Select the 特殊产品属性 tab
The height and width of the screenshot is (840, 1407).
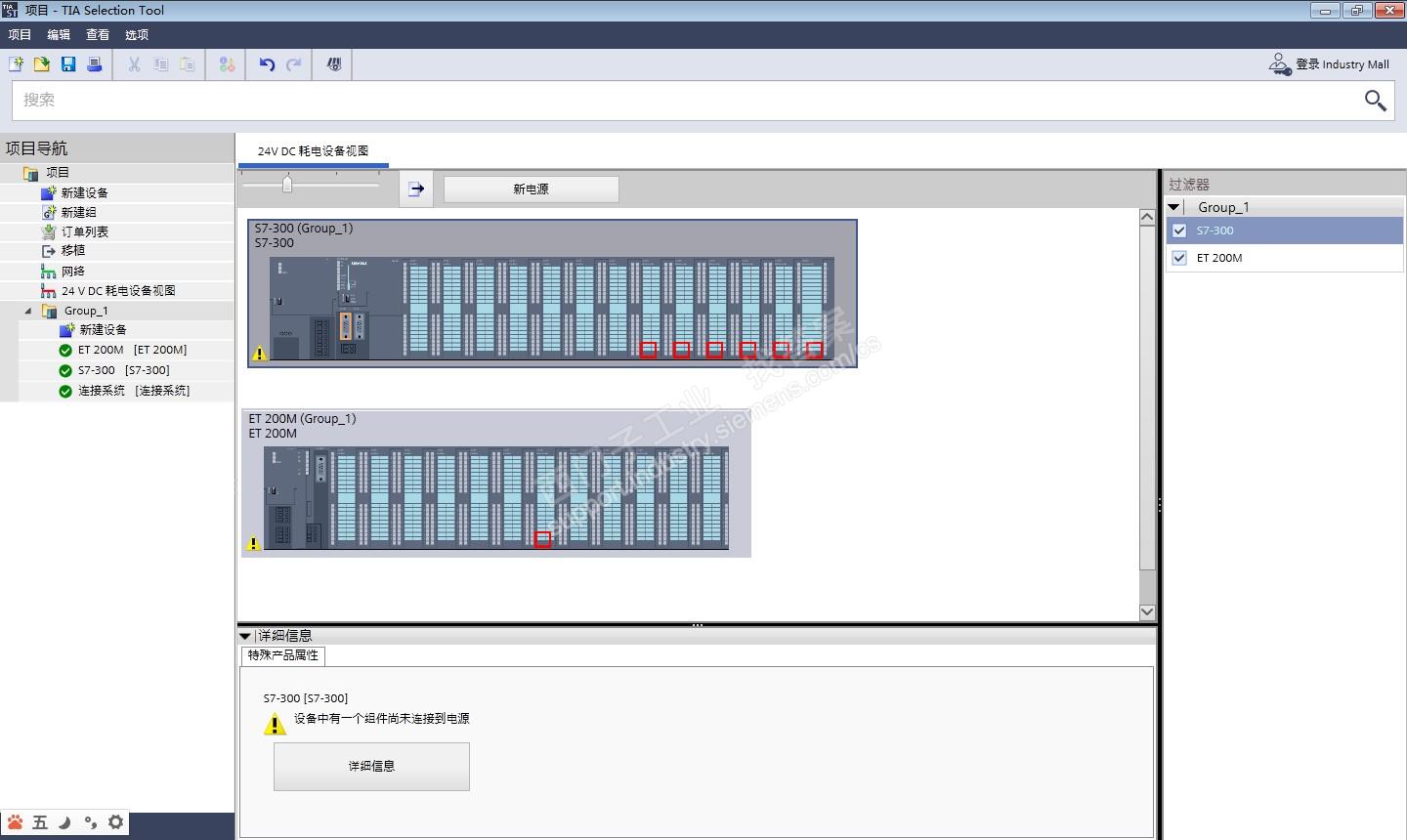tap(283, 655)
